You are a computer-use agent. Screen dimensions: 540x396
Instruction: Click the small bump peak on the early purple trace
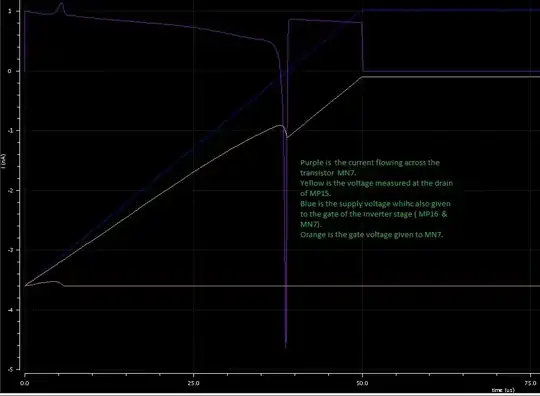coord(62,4)
